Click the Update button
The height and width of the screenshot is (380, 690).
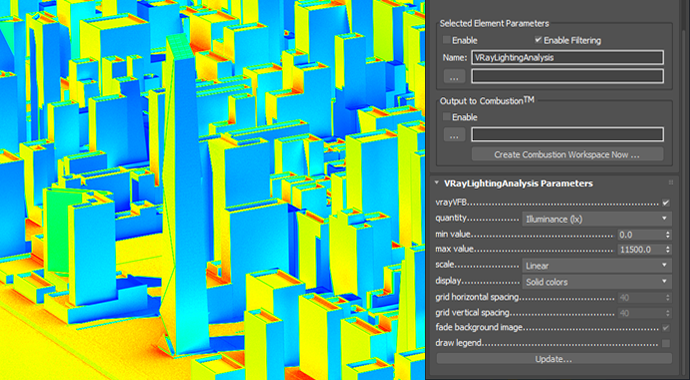554,359
